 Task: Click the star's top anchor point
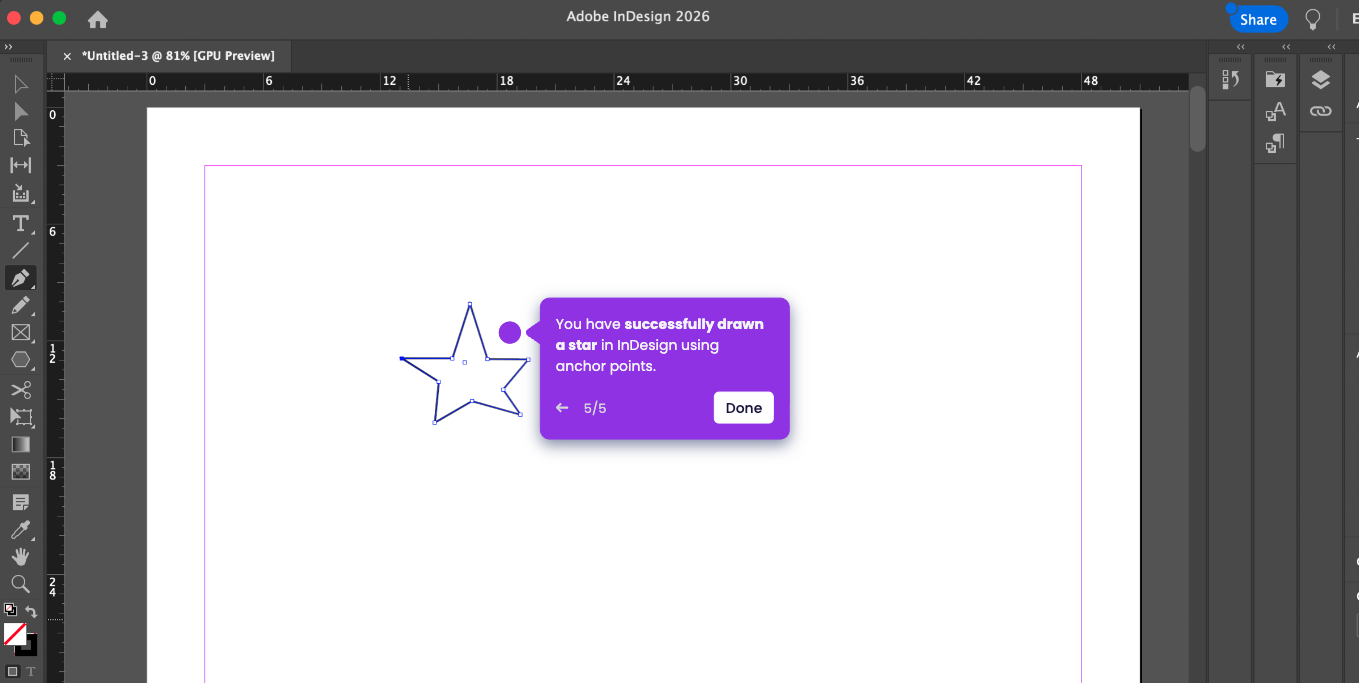(470, 304)
